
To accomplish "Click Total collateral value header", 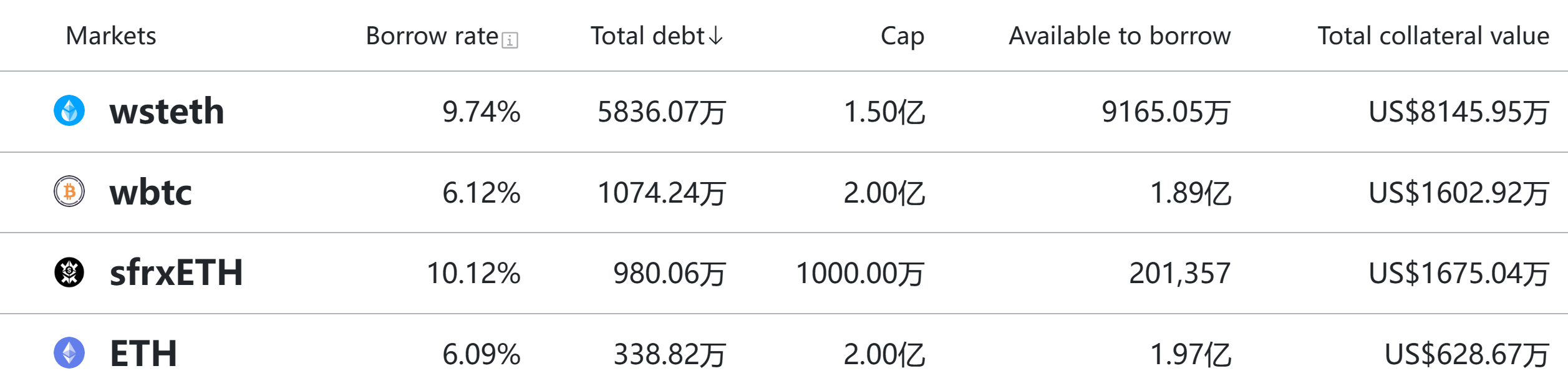I will (x=1433, y=36).
